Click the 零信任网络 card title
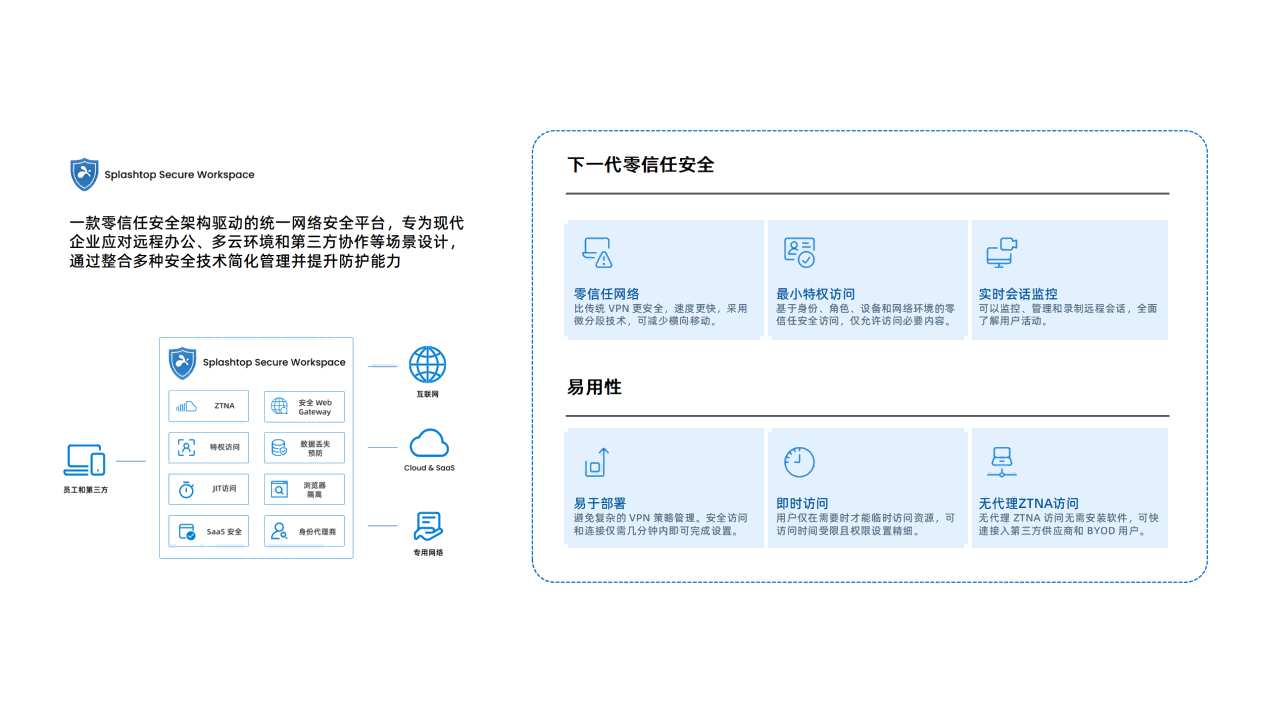The height and width of the screenshot is (713, 1267). (606, 294)
